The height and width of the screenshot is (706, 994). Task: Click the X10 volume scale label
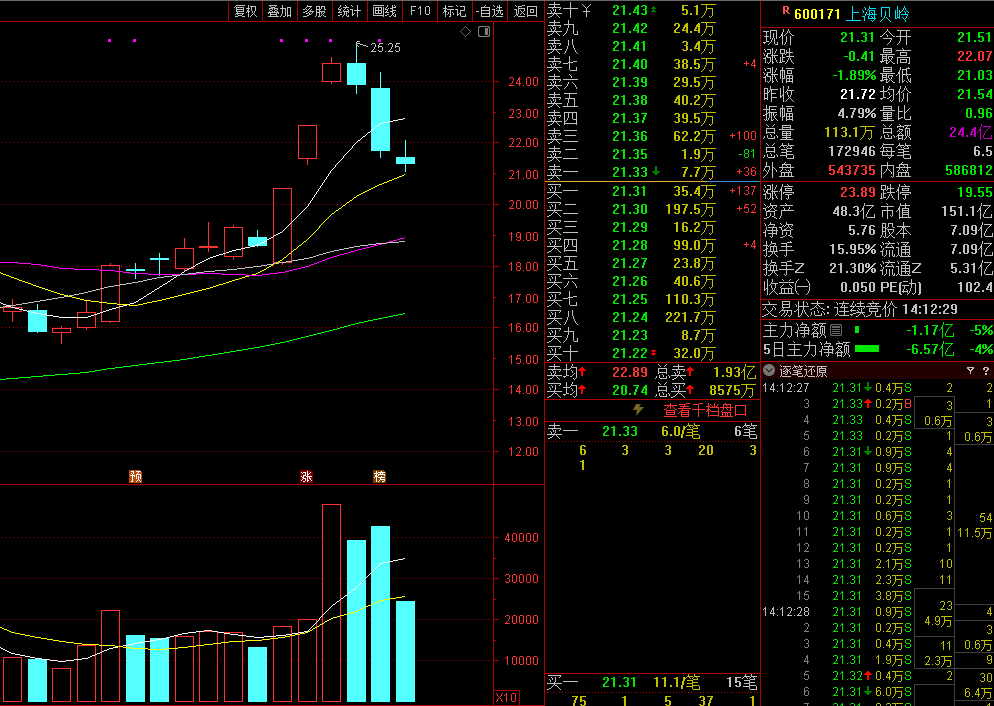point(507,697)
